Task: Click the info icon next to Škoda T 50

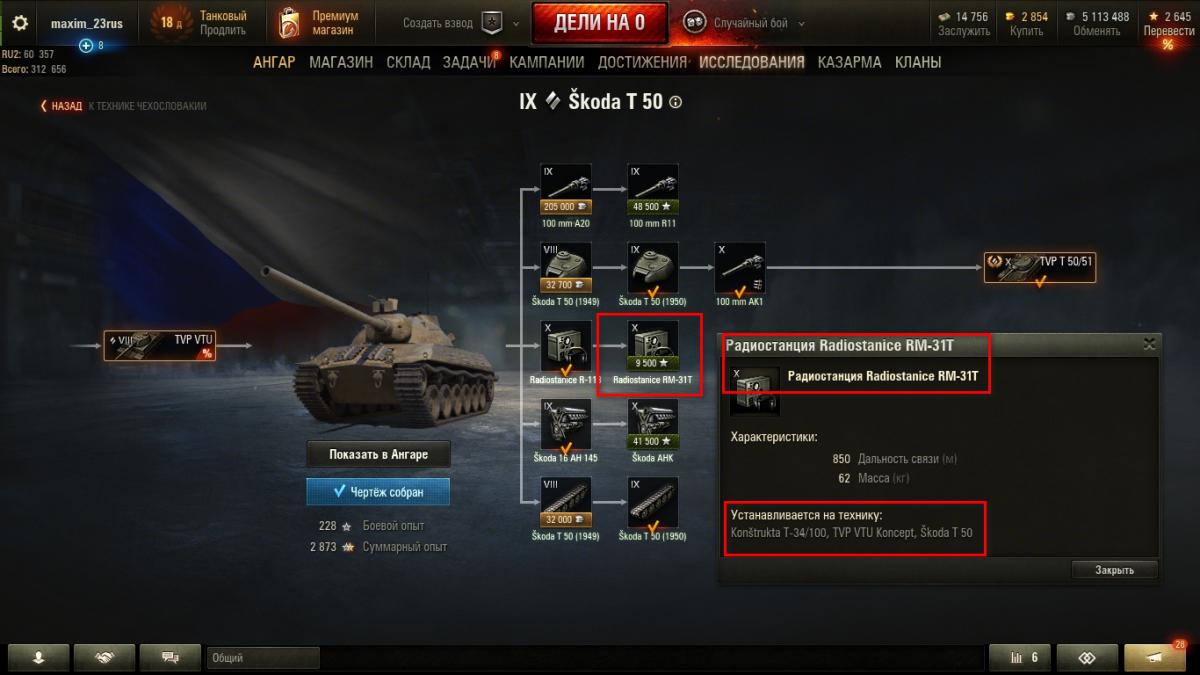Action: point(676,102)
